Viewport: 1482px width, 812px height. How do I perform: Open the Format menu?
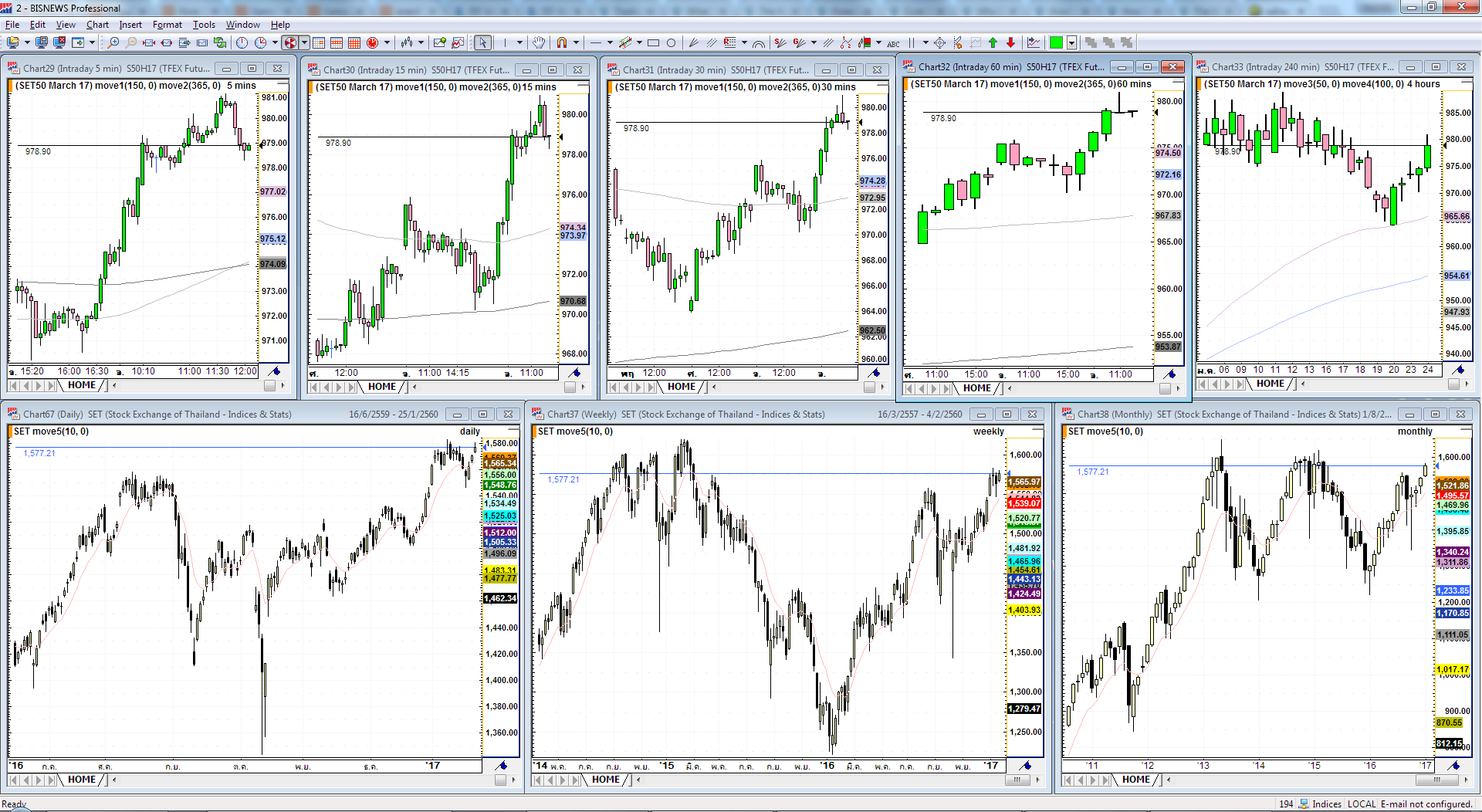(167, 25)
